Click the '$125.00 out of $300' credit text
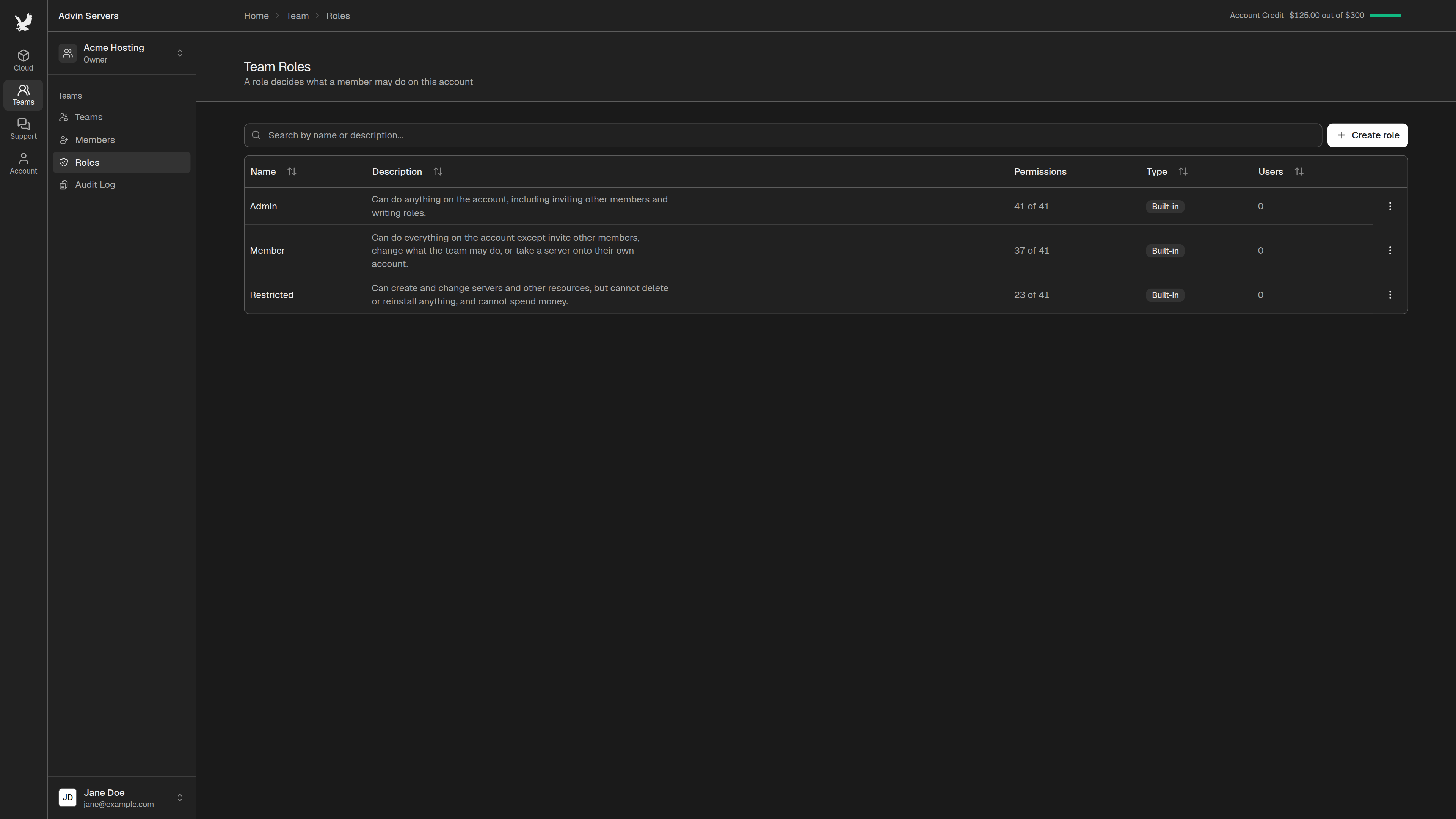This screenshot has height=819, width=1456. point(1327,15)
